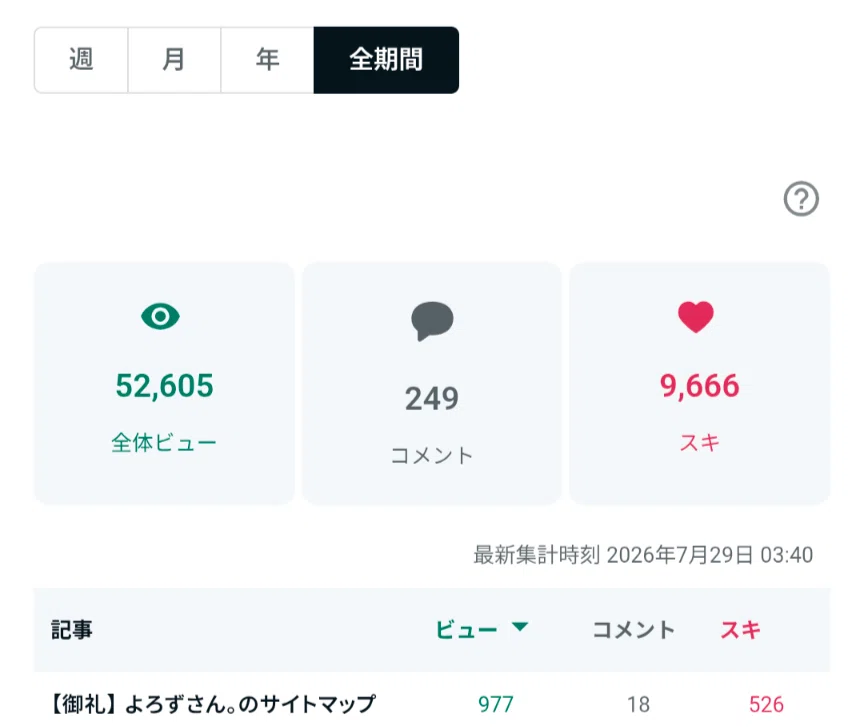Select the 全期間 period tab
Viewport: 864px width, 727px height.
click(x=386, y=60)
